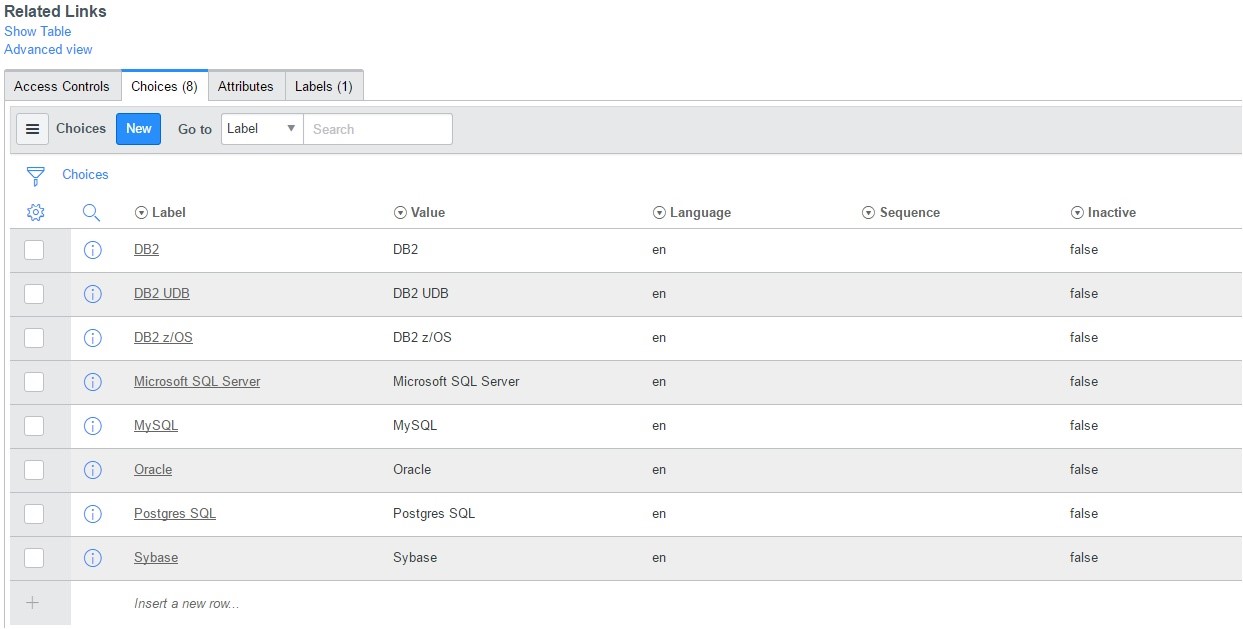Click the Oracle value cell
Viewport: 1243px width, 629px height.
412,469
